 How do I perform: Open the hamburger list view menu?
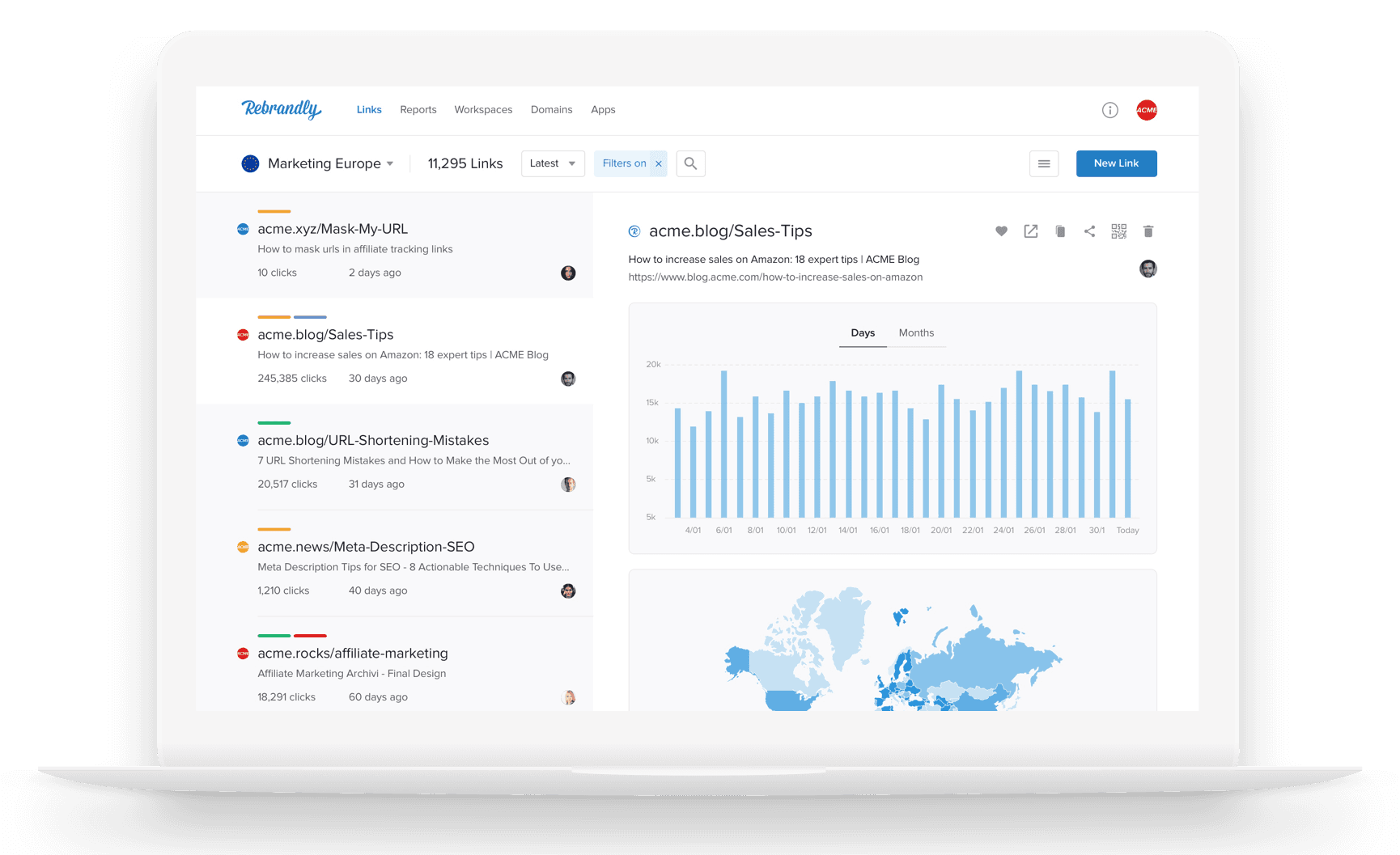pos(1044,163)
